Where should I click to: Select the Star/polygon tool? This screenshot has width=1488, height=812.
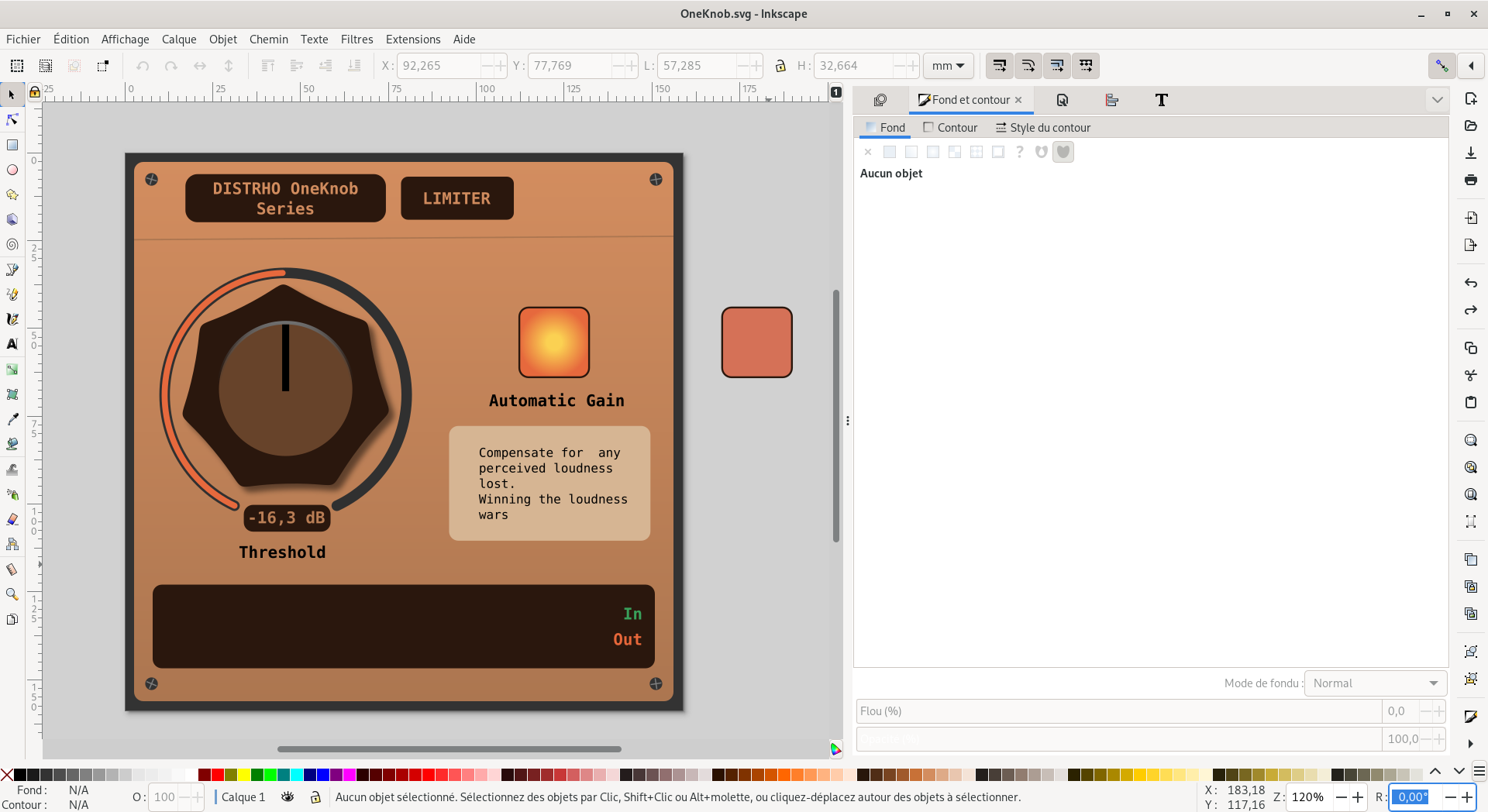[x=12, y=194]
